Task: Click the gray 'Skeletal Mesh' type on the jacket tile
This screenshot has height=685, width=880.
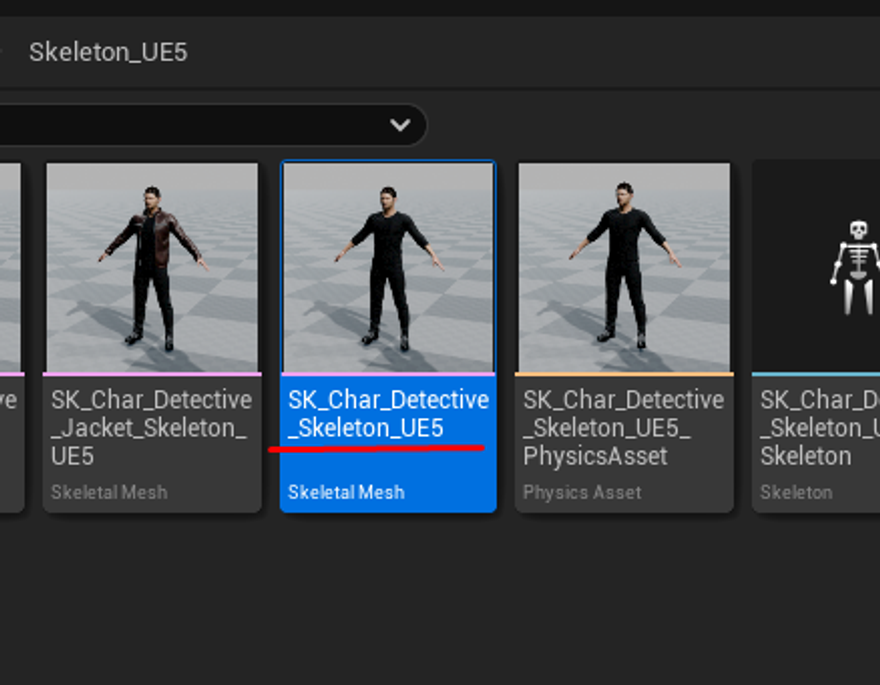Action: 109,492
